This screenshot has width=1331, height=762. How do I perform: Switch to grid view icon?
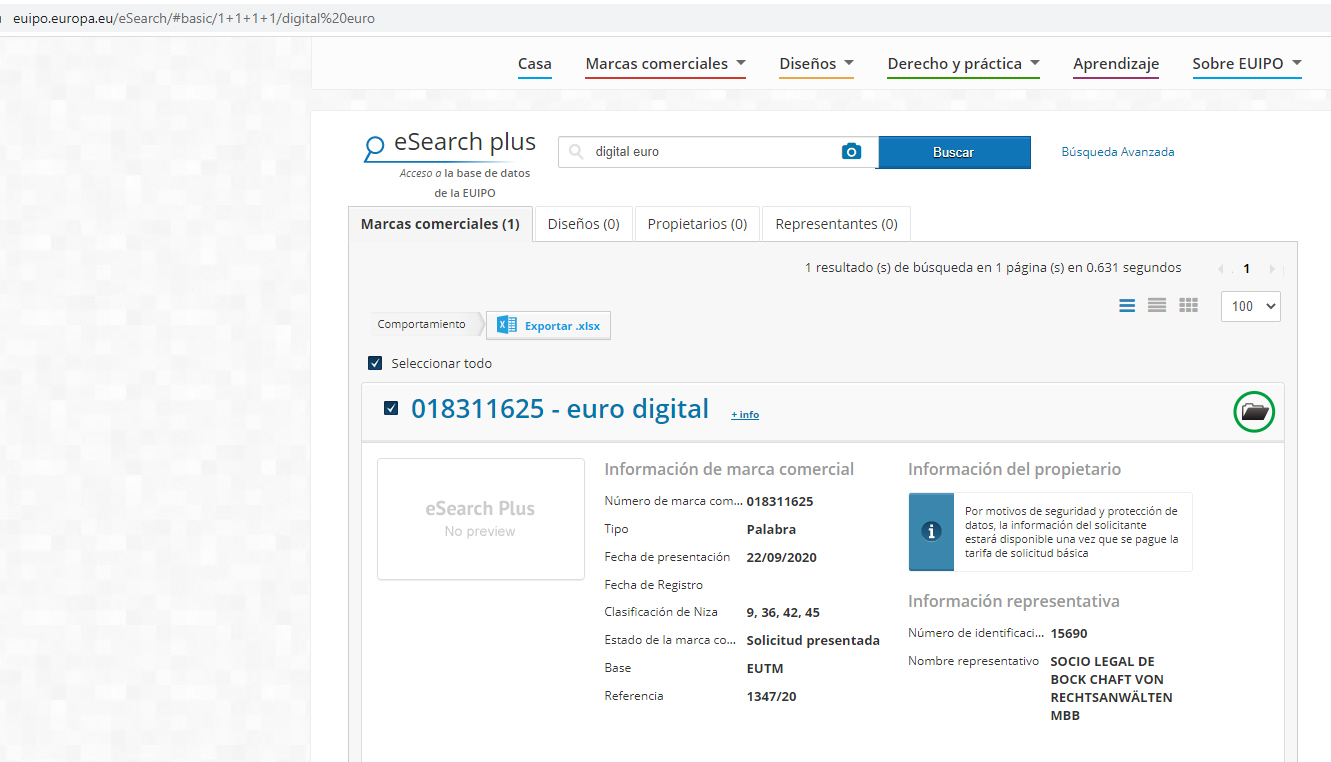click(x=1188, y=306)
